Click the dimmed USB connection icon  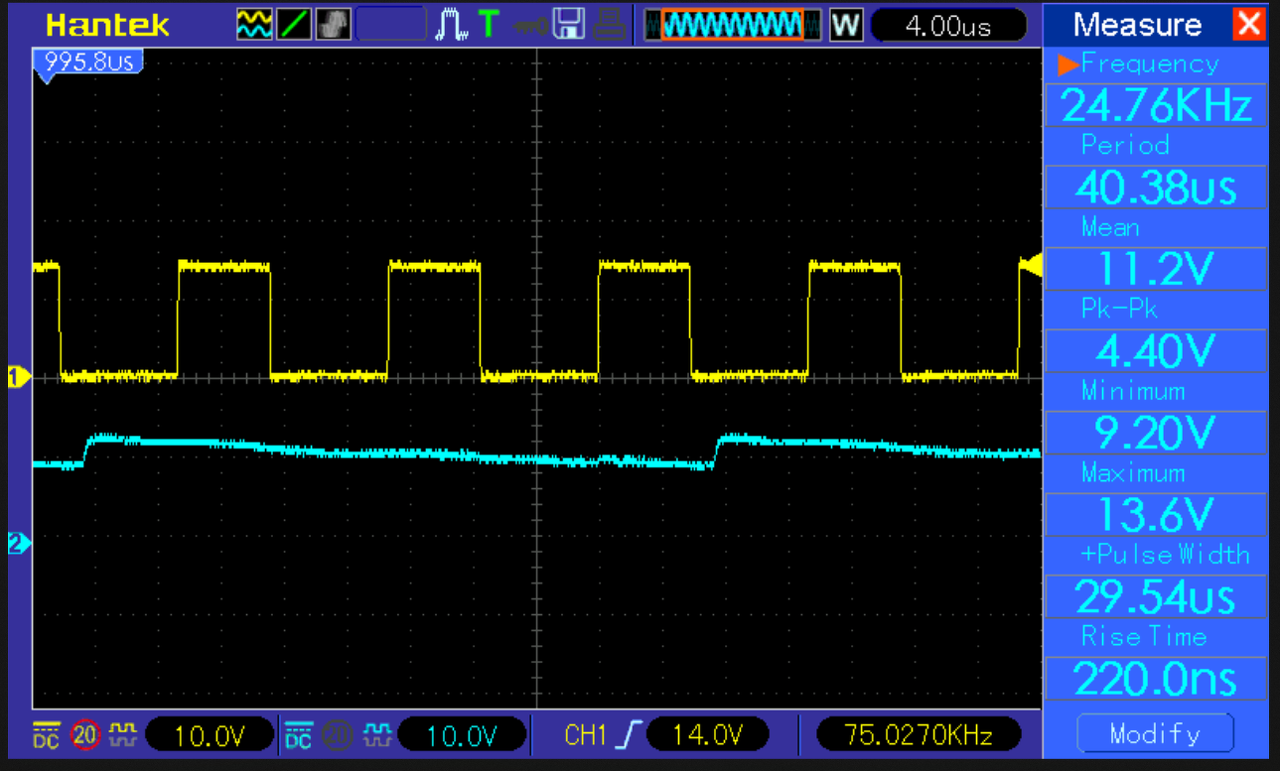click(528, 24)
